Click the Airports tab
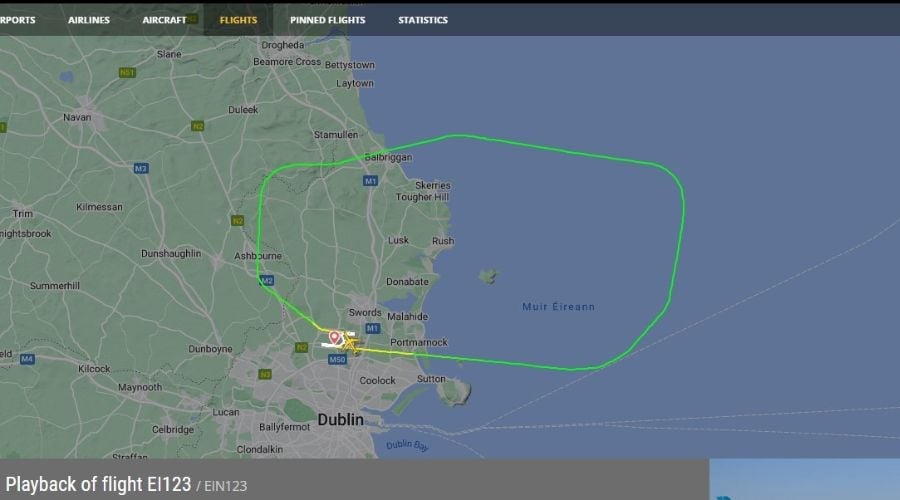This screenshot has height=500, width=900. click(x=17, y=20)
